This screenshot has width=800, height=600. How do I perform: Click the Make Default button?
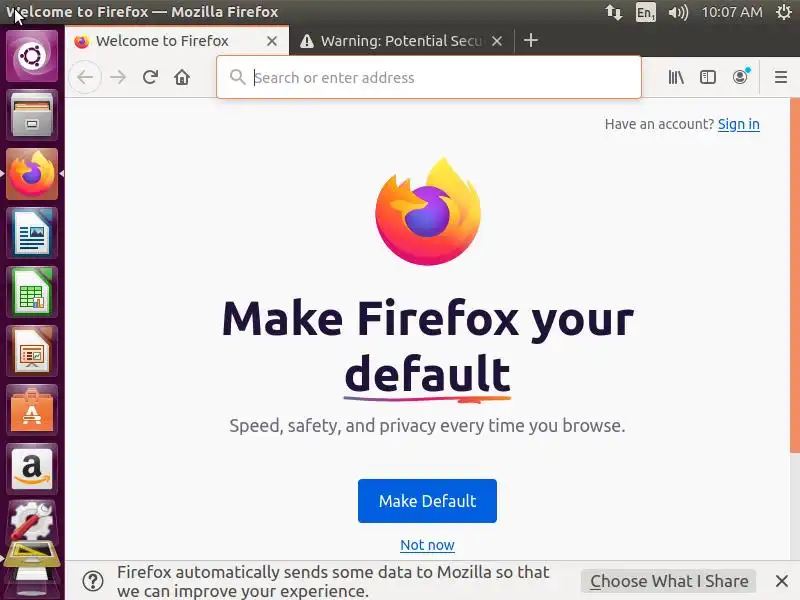(427, 501)
